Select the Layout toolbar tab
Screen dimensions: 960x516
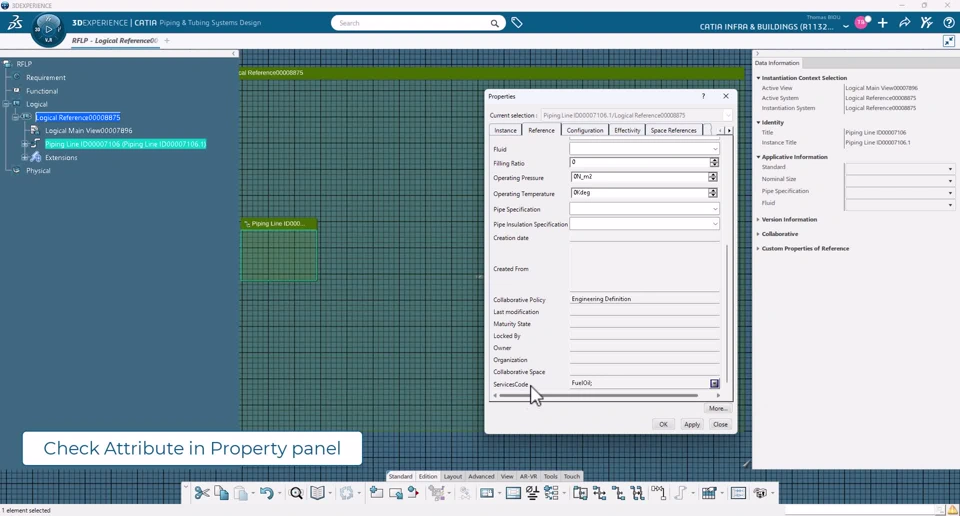[x=452, y=476]
